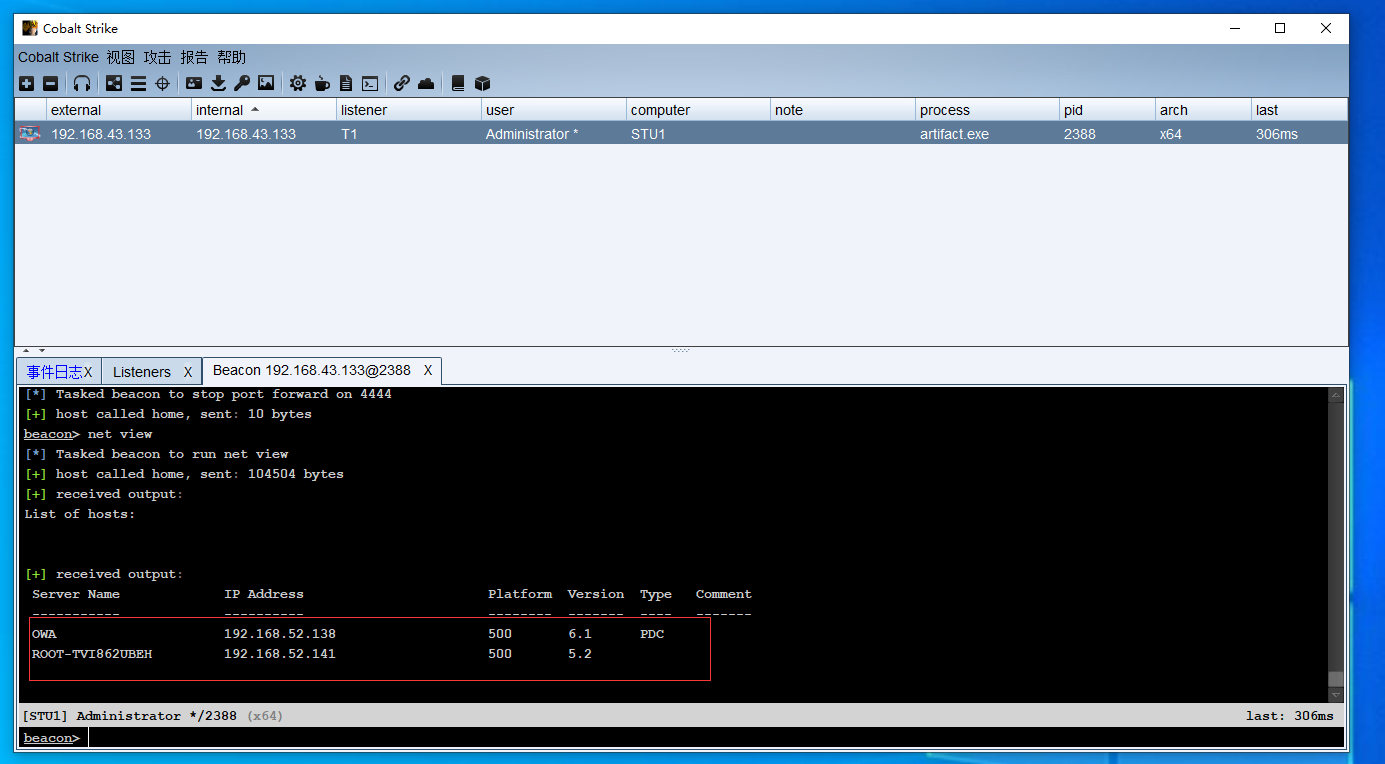Image resolution: width=1385 pixels, height=764 pixels.
Task: Sort sessions by the external column header
Action: (118, 110)
